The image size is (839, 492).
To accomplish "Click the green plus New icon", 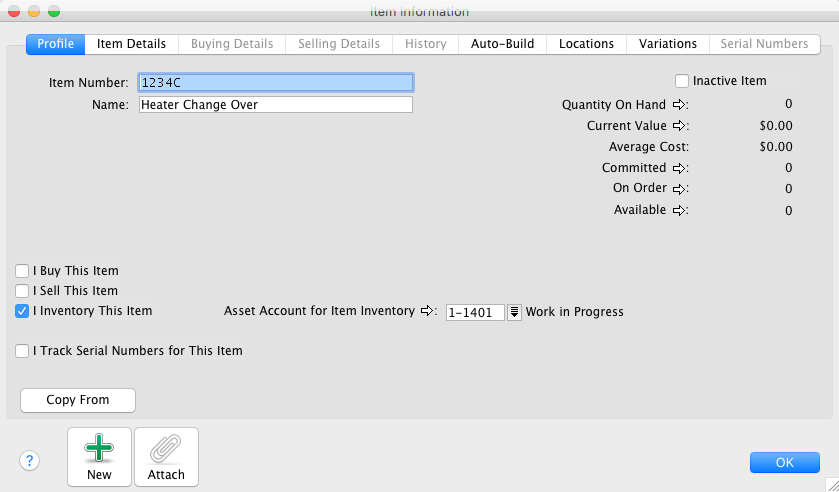I will (99, 449).
